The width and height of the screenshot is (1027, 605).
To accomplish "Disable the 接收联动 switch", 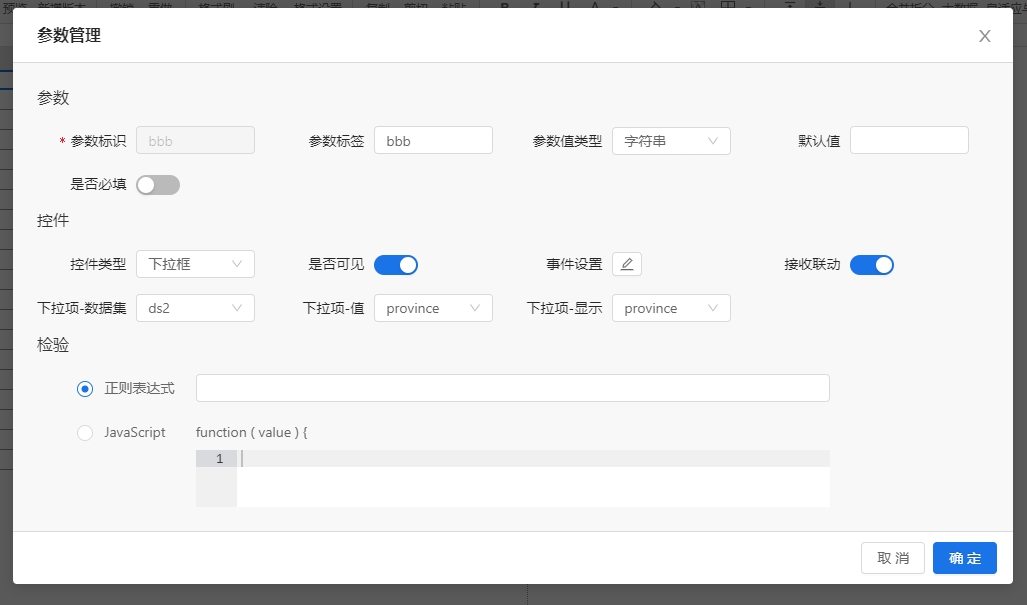I will [872, 265].
